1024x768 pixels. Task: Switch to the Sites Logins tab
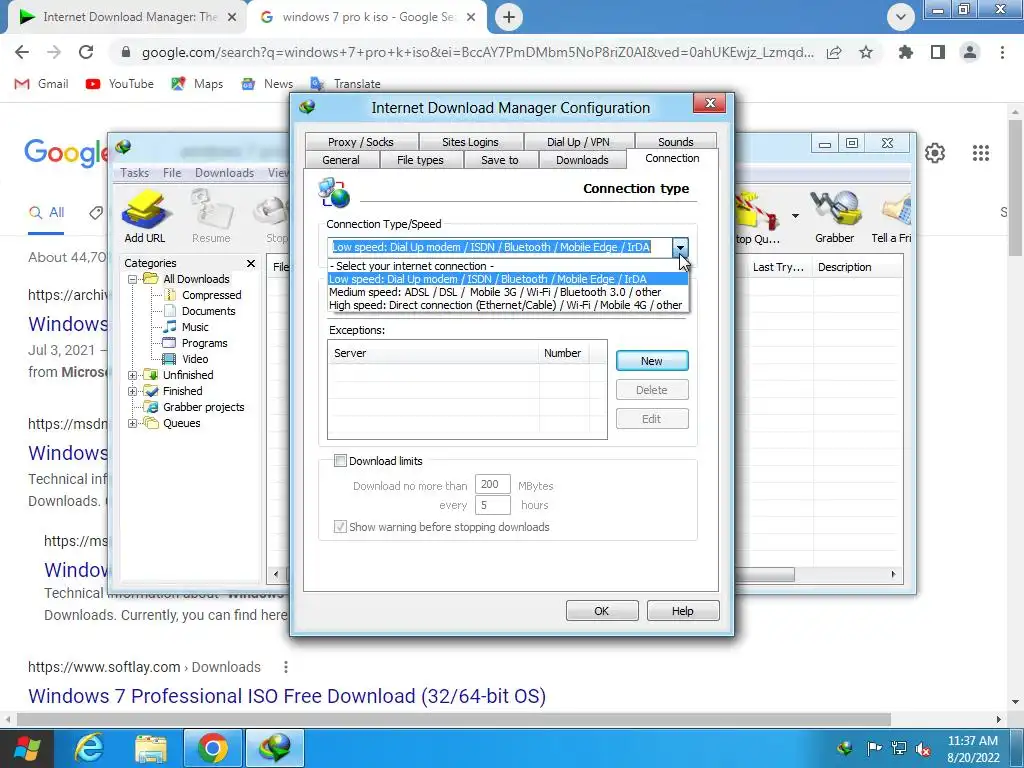470,142
